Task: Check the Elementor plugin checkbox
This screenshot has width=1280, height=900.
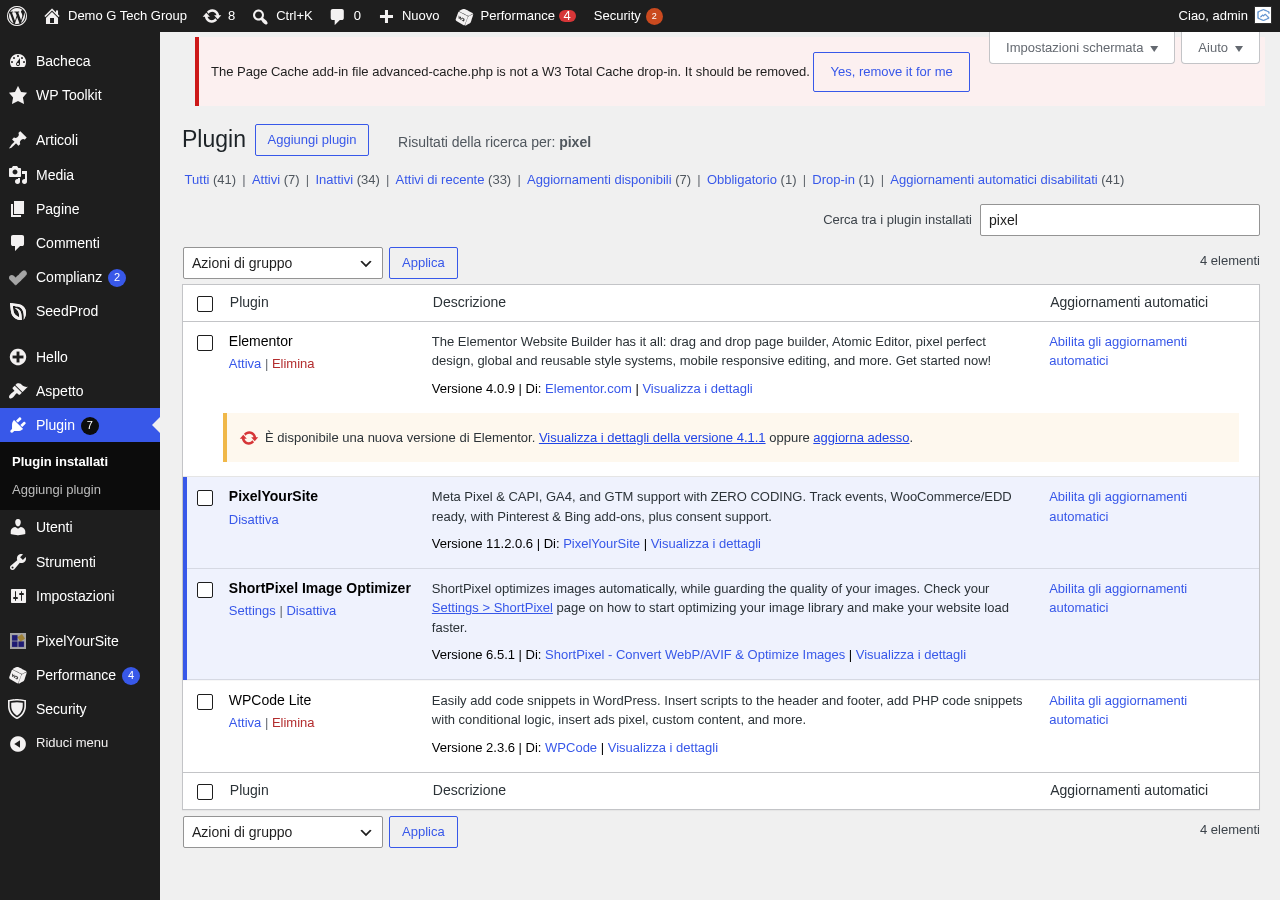Action: (x=205, y=343)
